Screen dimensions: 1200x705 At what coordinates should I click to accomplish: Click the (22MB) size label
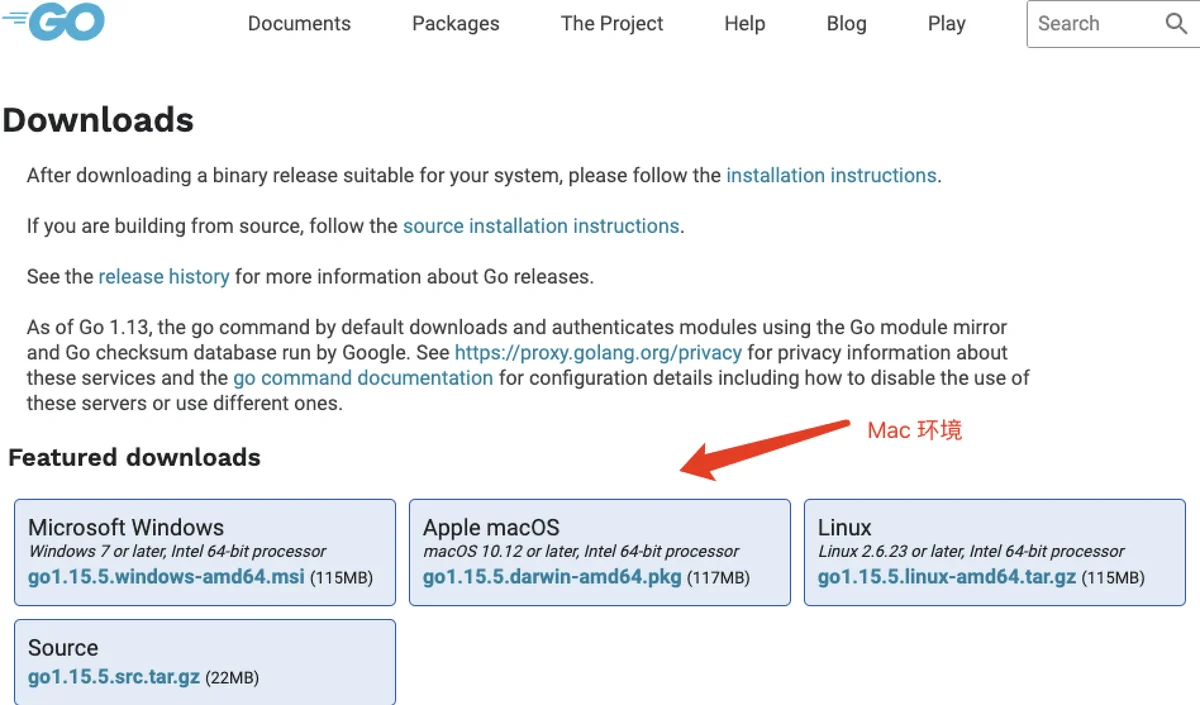(x=232, y=678)
